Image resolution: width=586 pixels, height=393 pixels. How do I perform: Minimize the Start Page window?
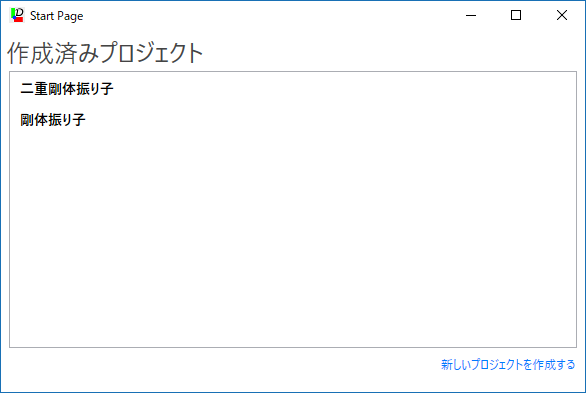471,15
